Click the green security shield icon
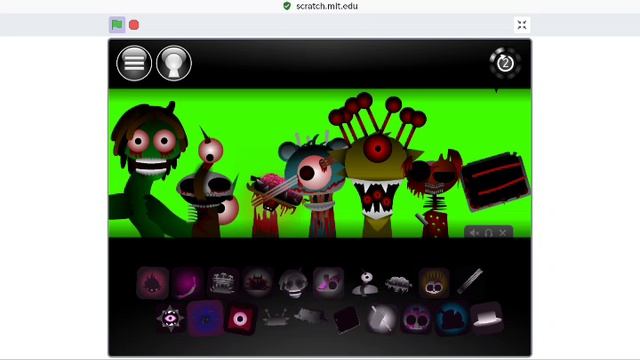Screen dimensions: 640x360 tap(287, 6)
